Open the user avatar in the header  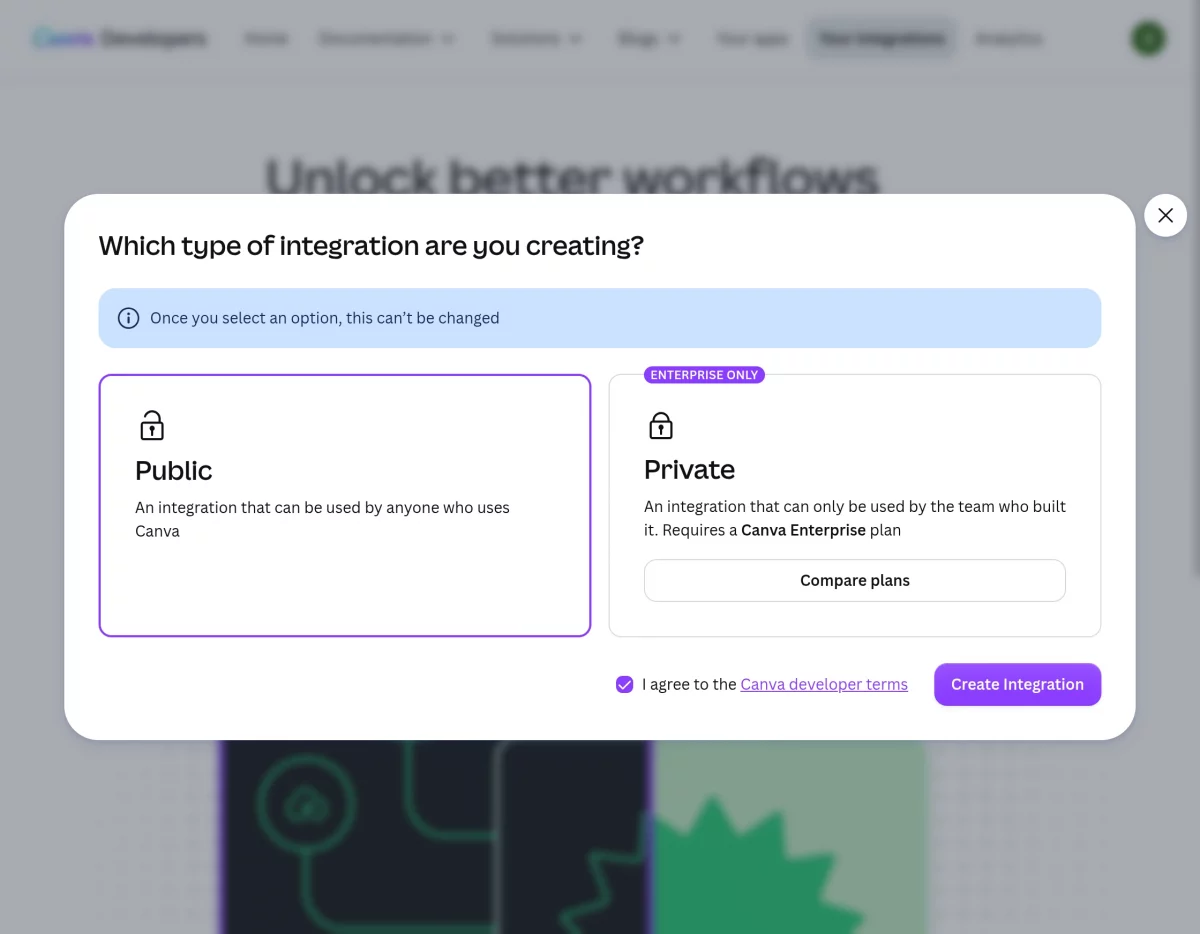tap(1148, 39)
